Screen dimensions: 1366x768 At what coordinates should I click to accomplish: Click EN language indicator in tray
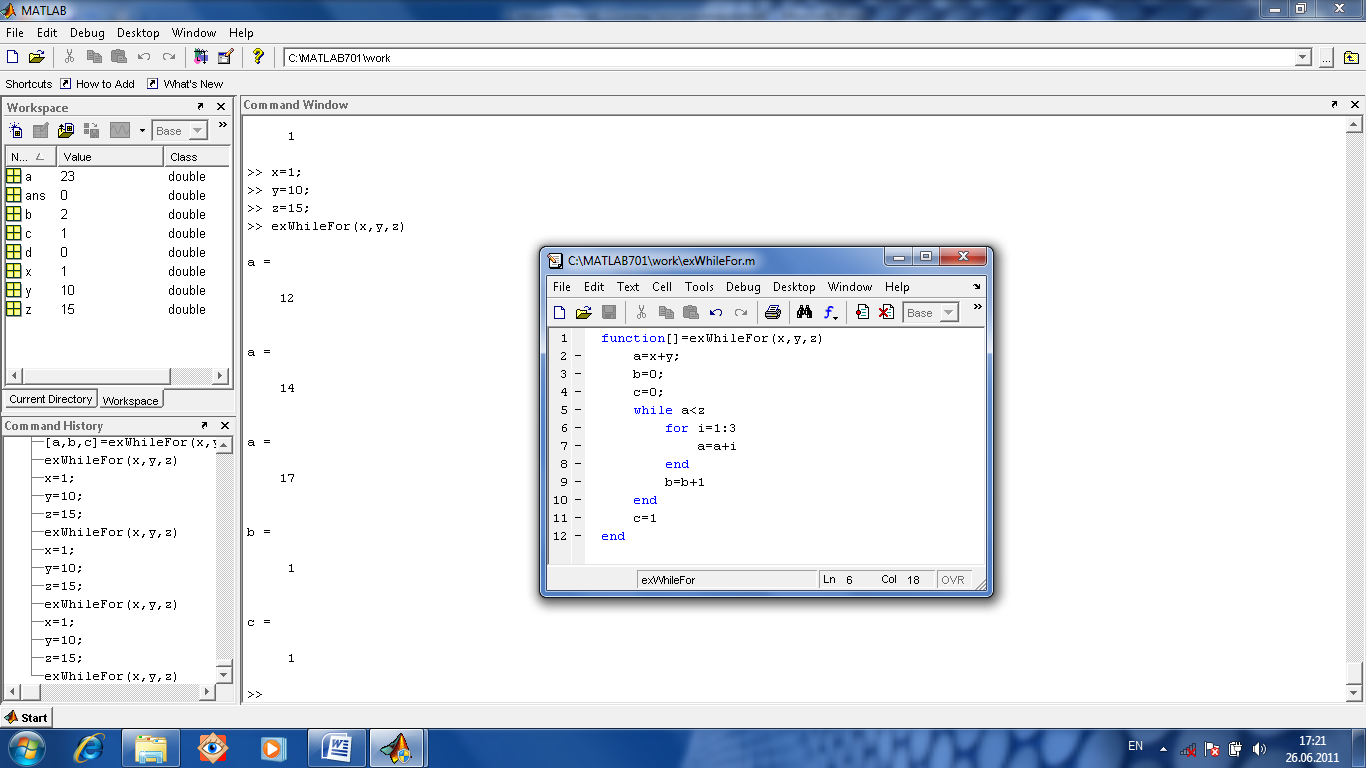point(1135,746)
